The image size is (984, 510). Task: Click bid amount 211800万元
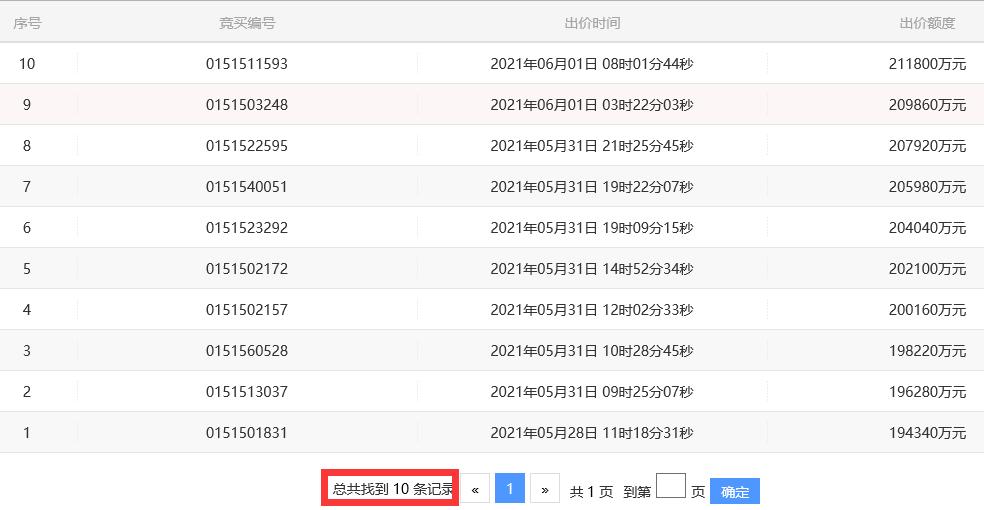927,63
